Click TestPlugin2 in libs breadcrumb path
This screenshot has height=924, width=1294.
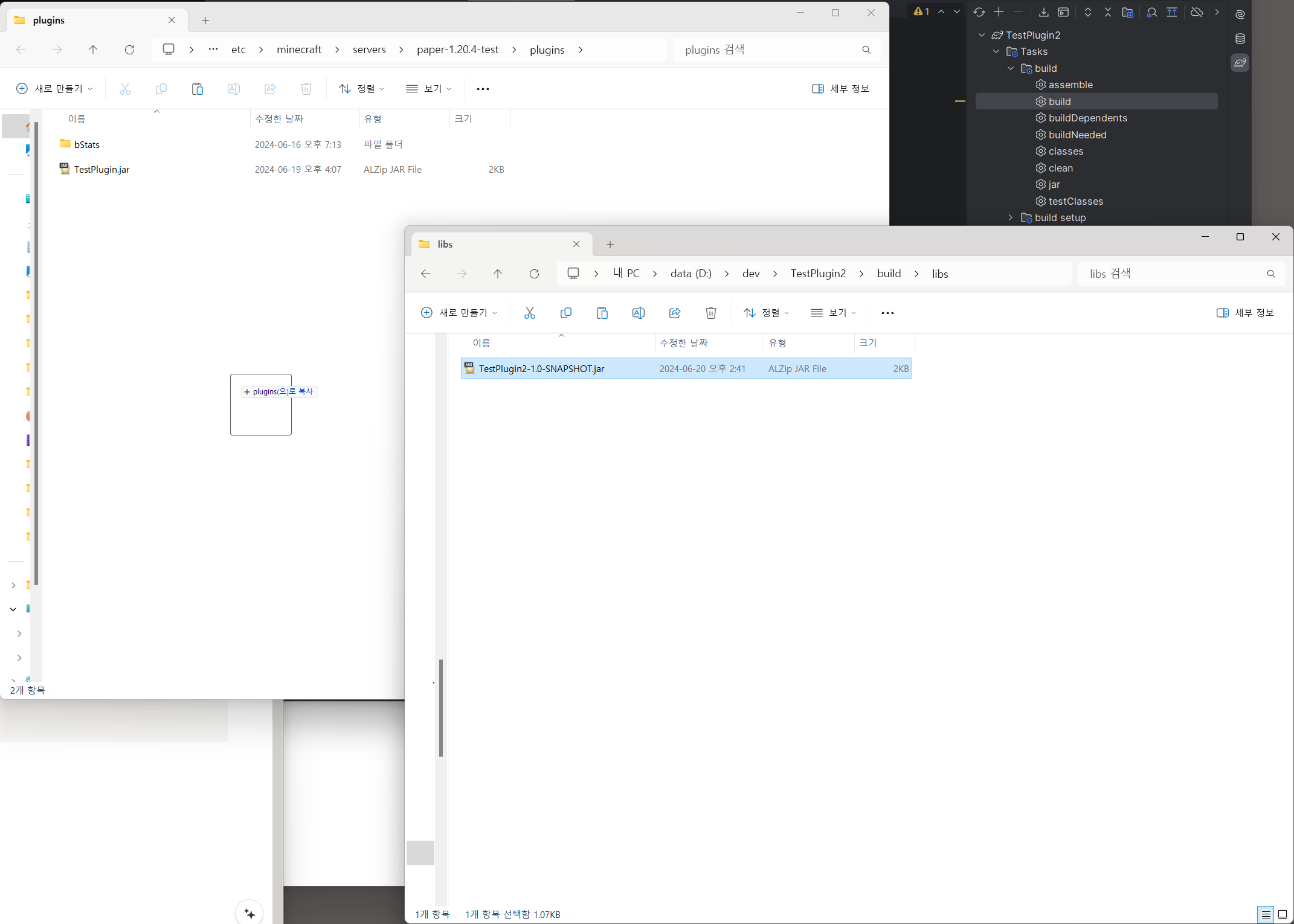(x=818, y=274)
